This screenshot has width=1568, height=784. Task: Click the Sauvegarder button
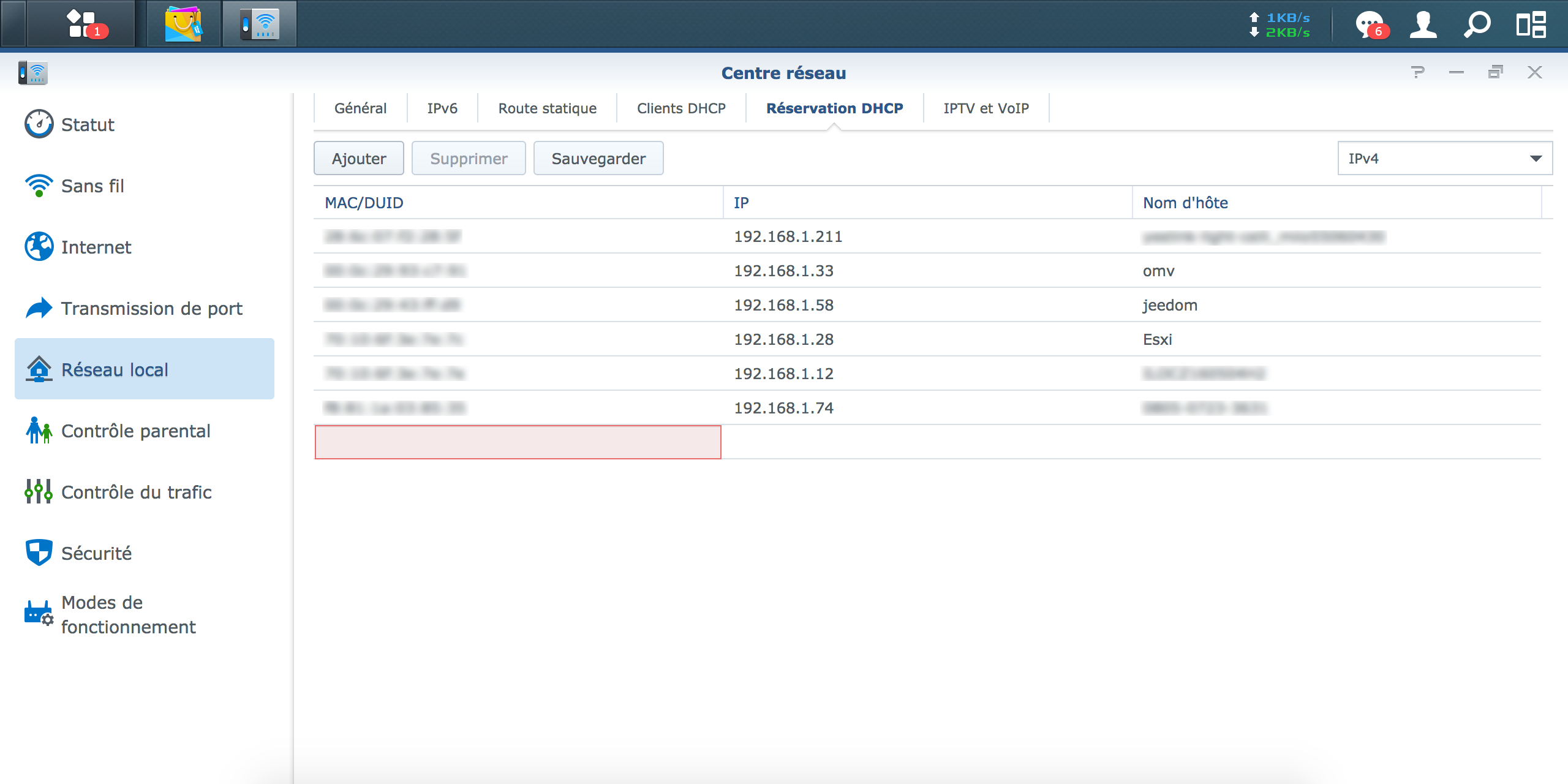point(598,158)
